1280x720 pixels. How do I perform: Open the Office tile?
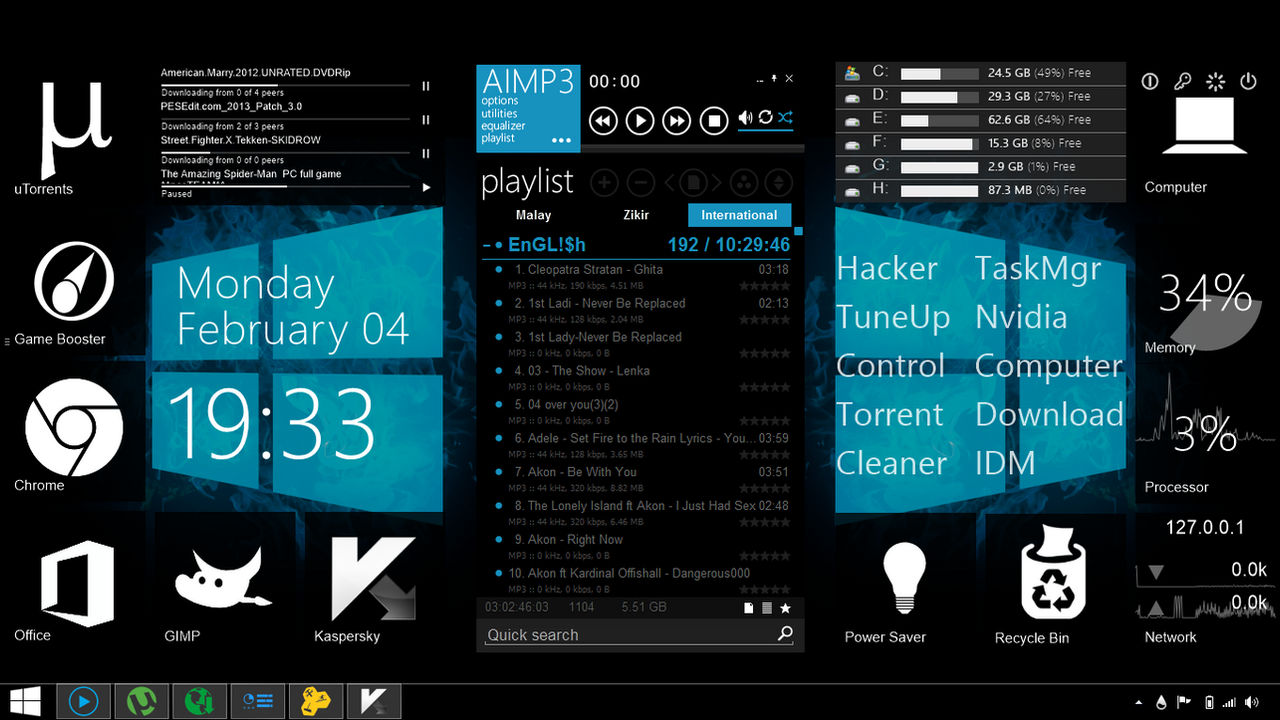(77, 583)
